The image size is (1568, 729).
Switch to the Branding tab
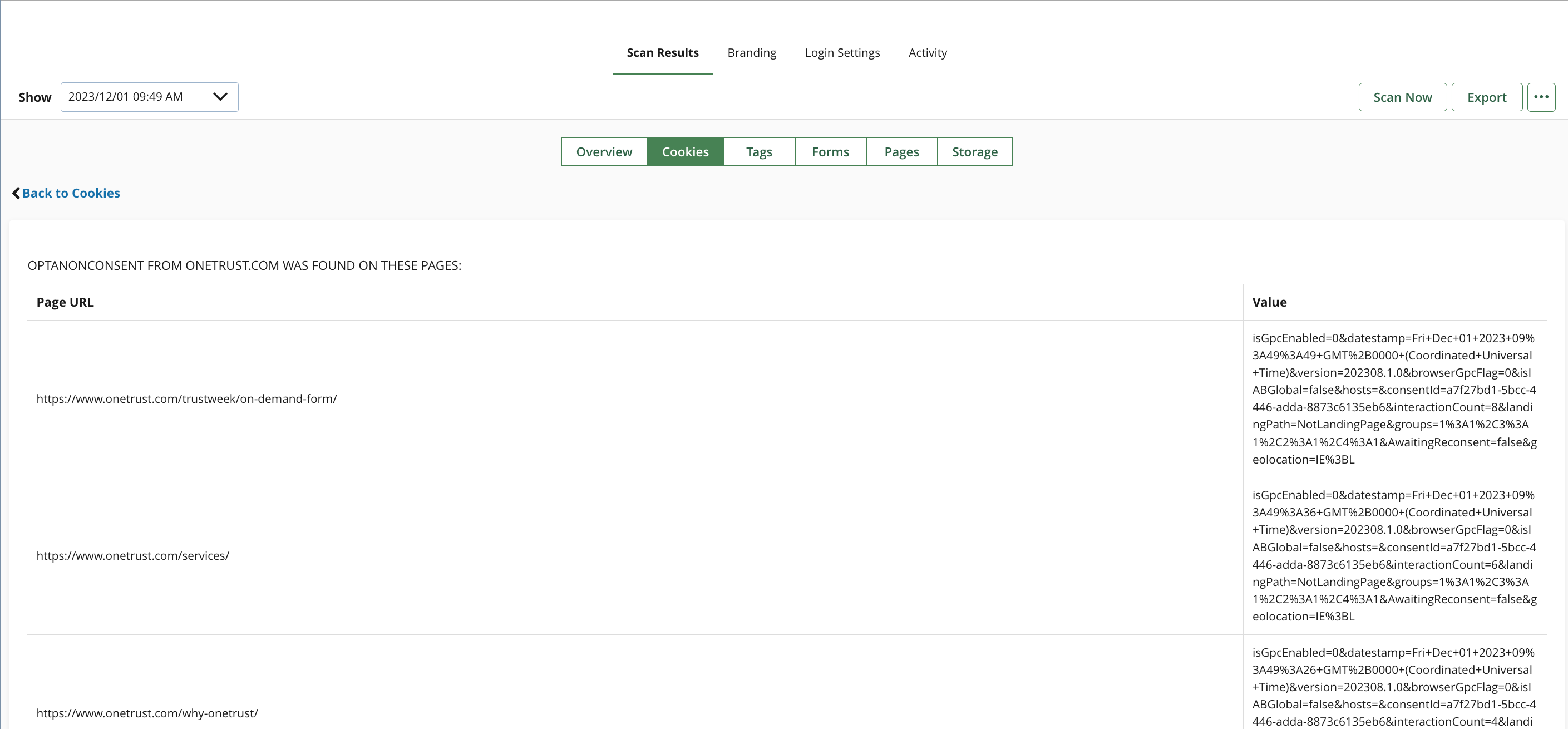752,53
